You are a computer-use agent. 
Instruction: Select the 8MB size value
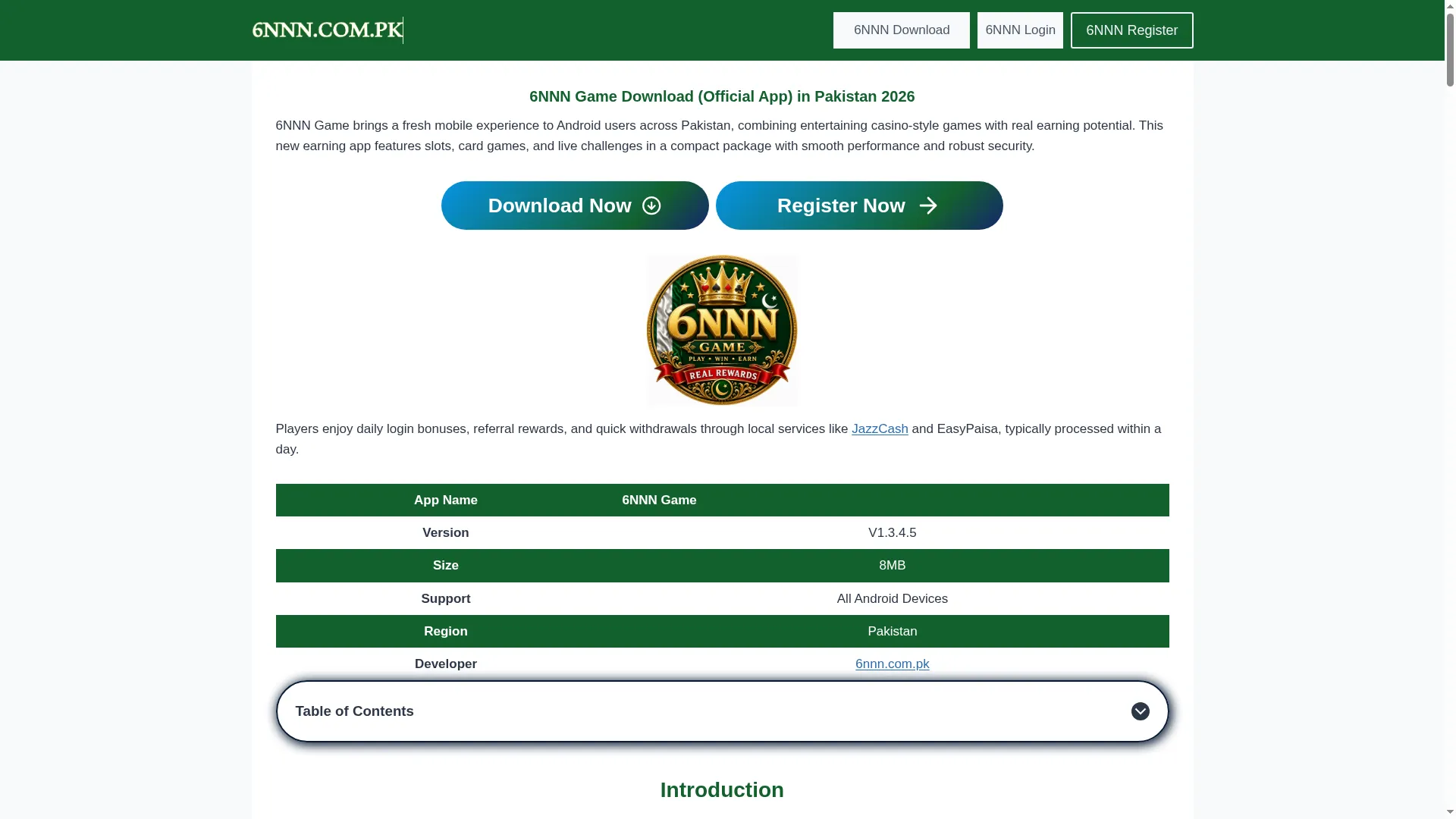click(892, 566)
